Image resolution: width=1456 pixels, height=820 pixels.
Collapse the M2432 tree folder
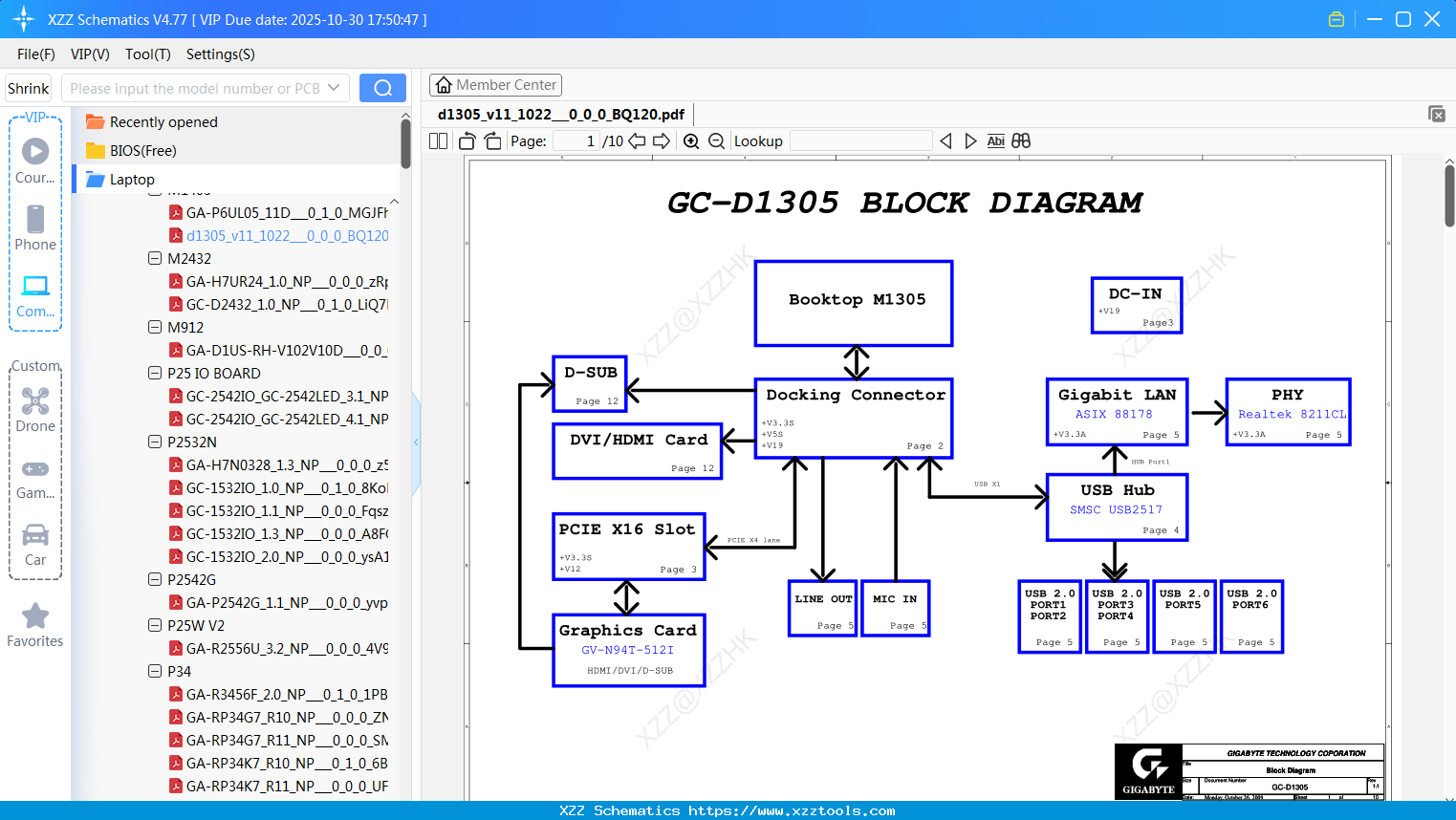click(155, 258)
